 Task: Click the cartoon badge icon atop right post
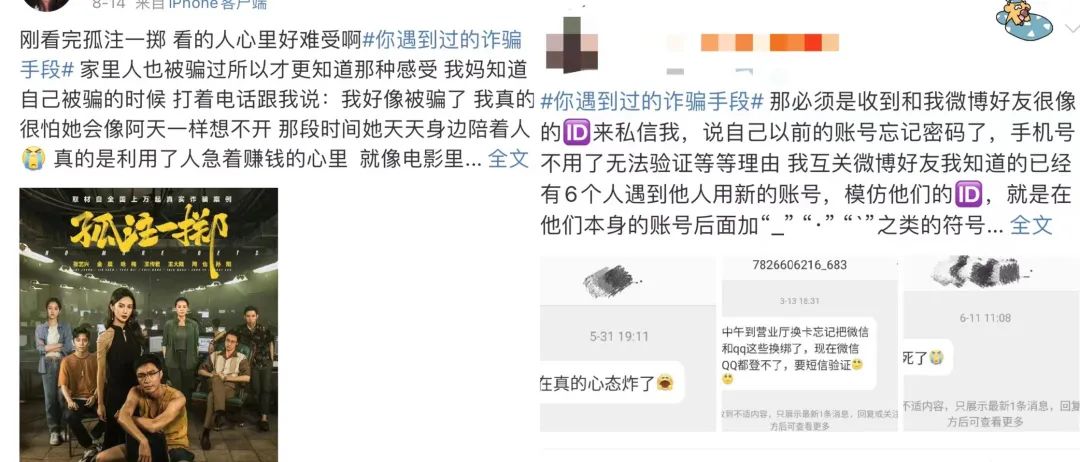tap(1026, 20)
